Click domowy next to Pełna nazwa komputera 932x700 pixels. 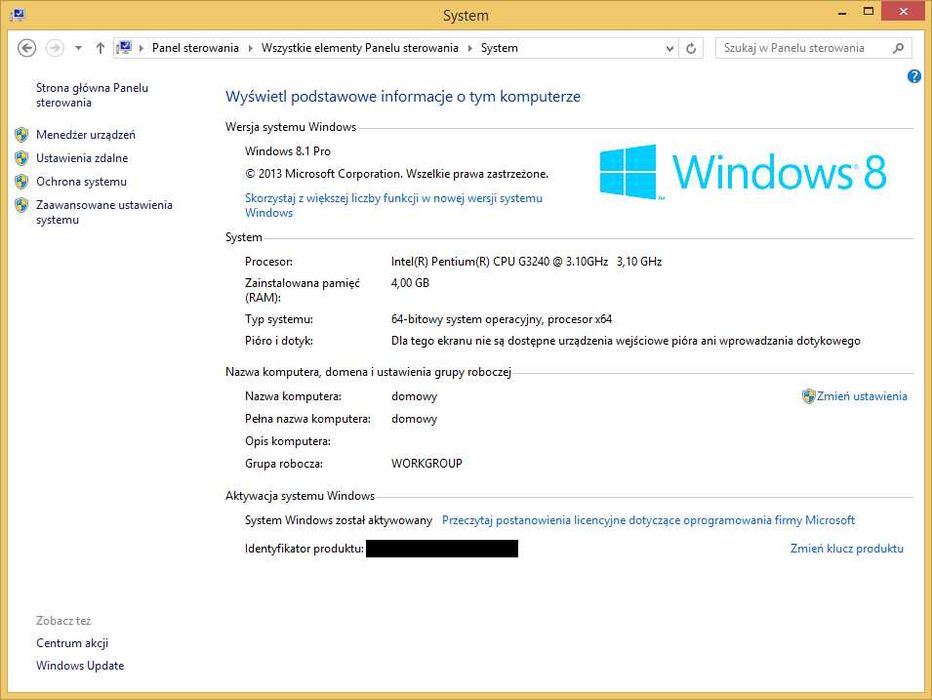[x=414, y=419]
